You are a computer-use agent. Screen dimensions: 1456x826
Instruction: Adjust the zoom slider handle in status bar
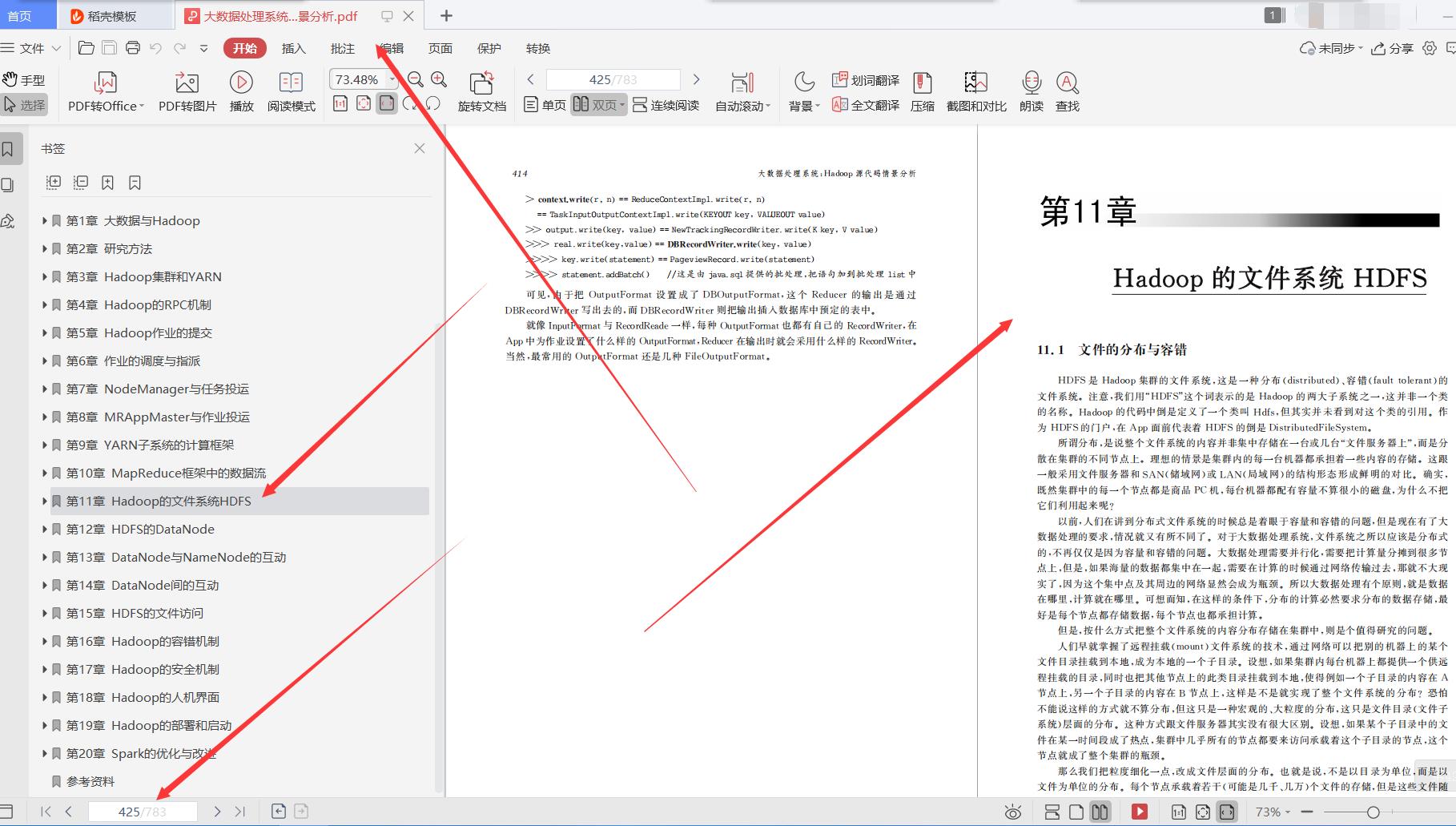point(1373,812)
